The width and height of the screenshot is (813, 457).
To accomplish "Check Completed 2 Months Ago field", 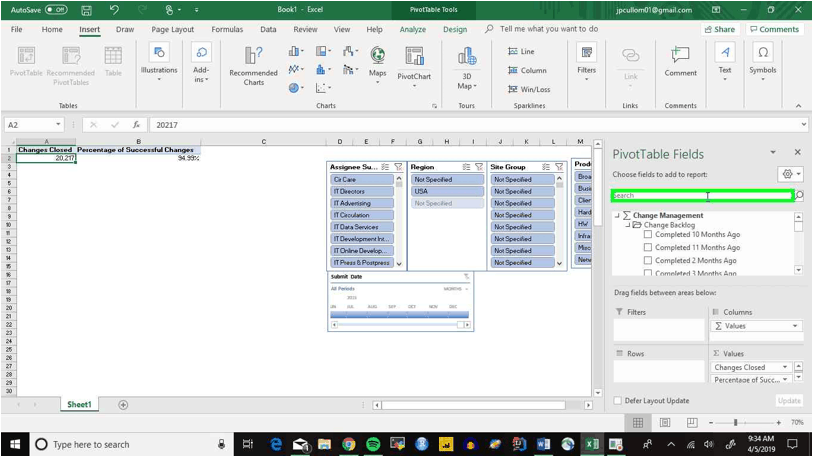I will click(648, 260).
